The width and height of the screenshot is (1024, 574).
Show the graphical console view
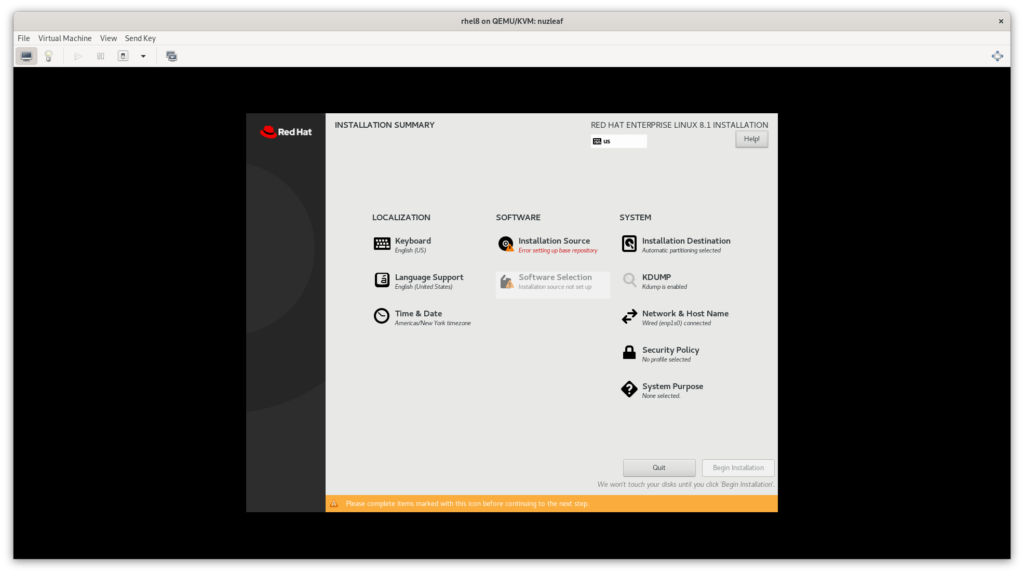click(x=26, y=56)
